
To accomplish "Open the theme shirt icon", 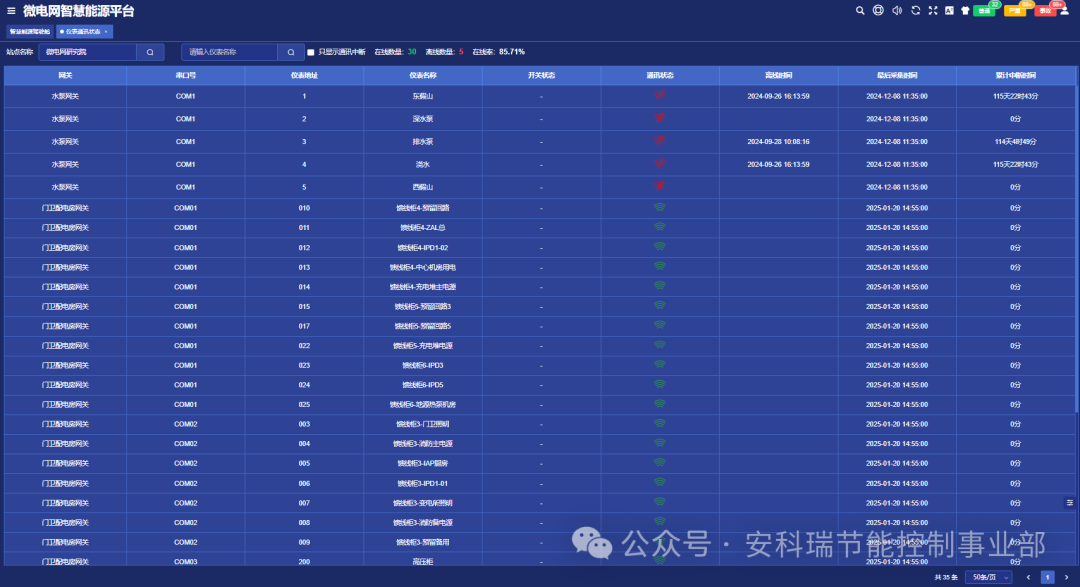I will (x=965, y=10).
